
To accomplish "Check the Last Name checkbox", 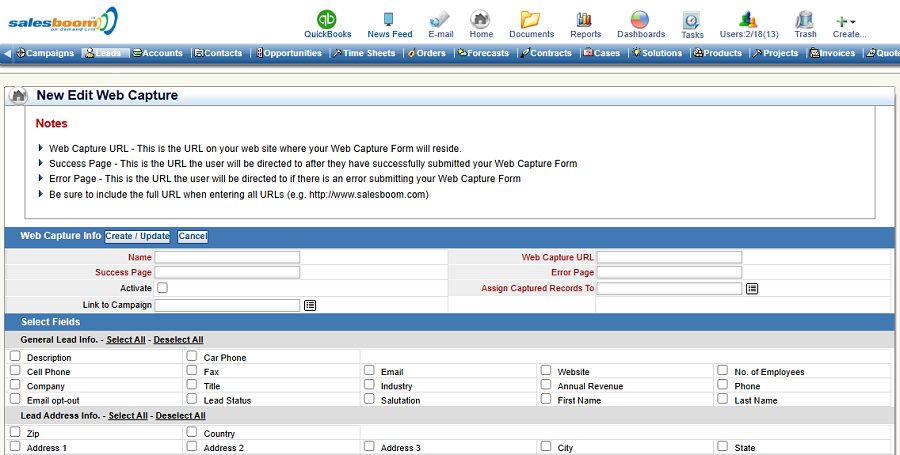I will click(723, 399).
